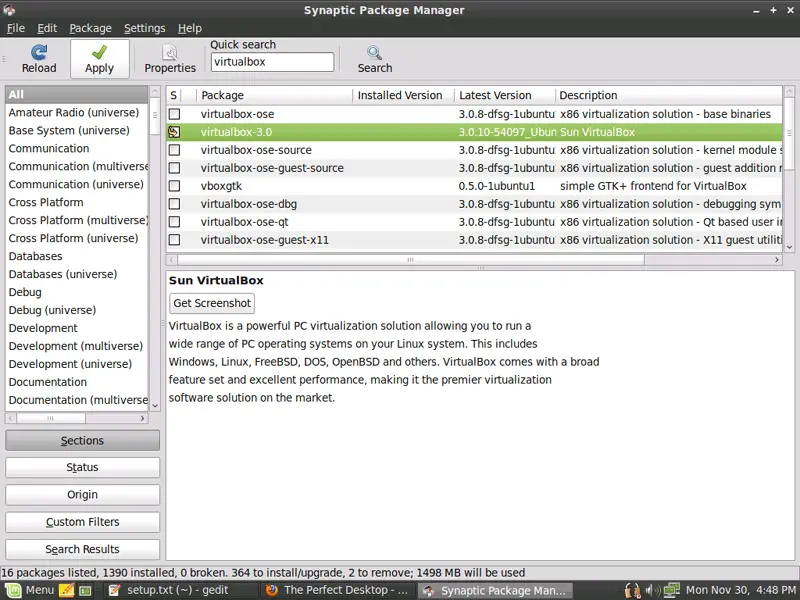This screenshot has width=800, height=600.
Task: Open the Linux Mint Menu
Action: pos(30,590)
